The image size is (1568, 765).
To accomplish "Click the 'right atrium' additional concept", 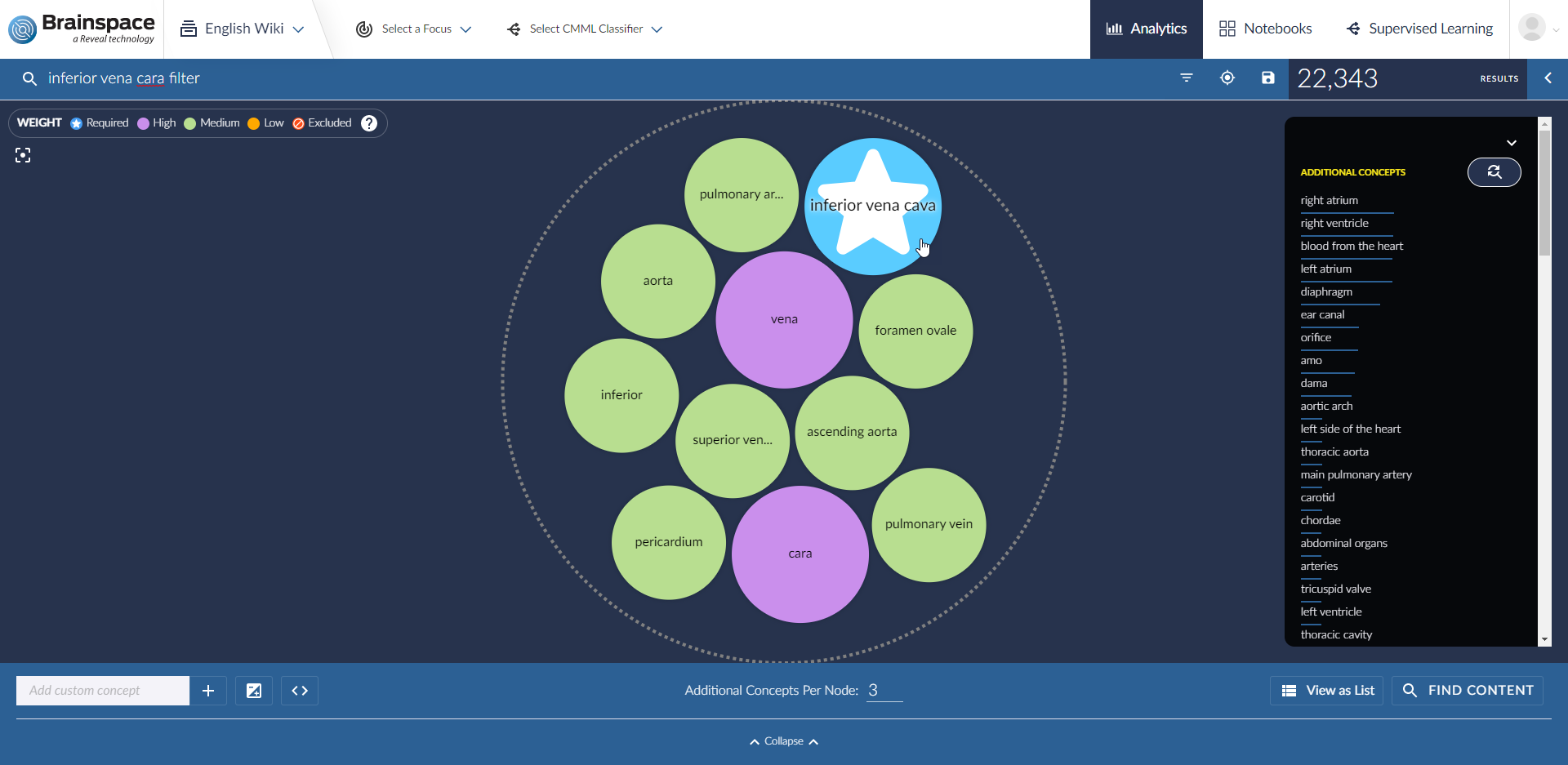I will click(1330, 201).
